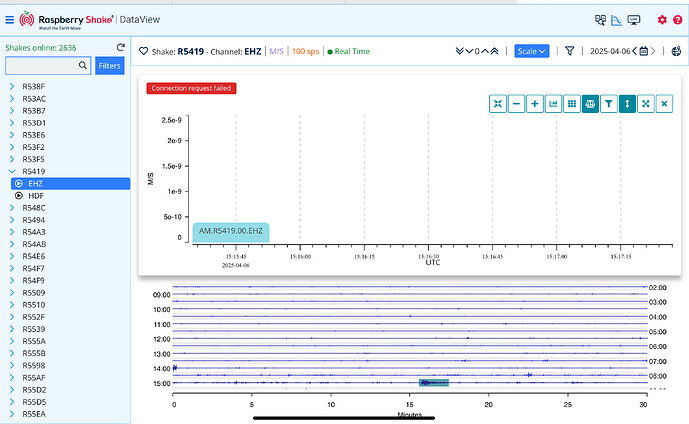Open the hamburger menu

coord(9,20)
